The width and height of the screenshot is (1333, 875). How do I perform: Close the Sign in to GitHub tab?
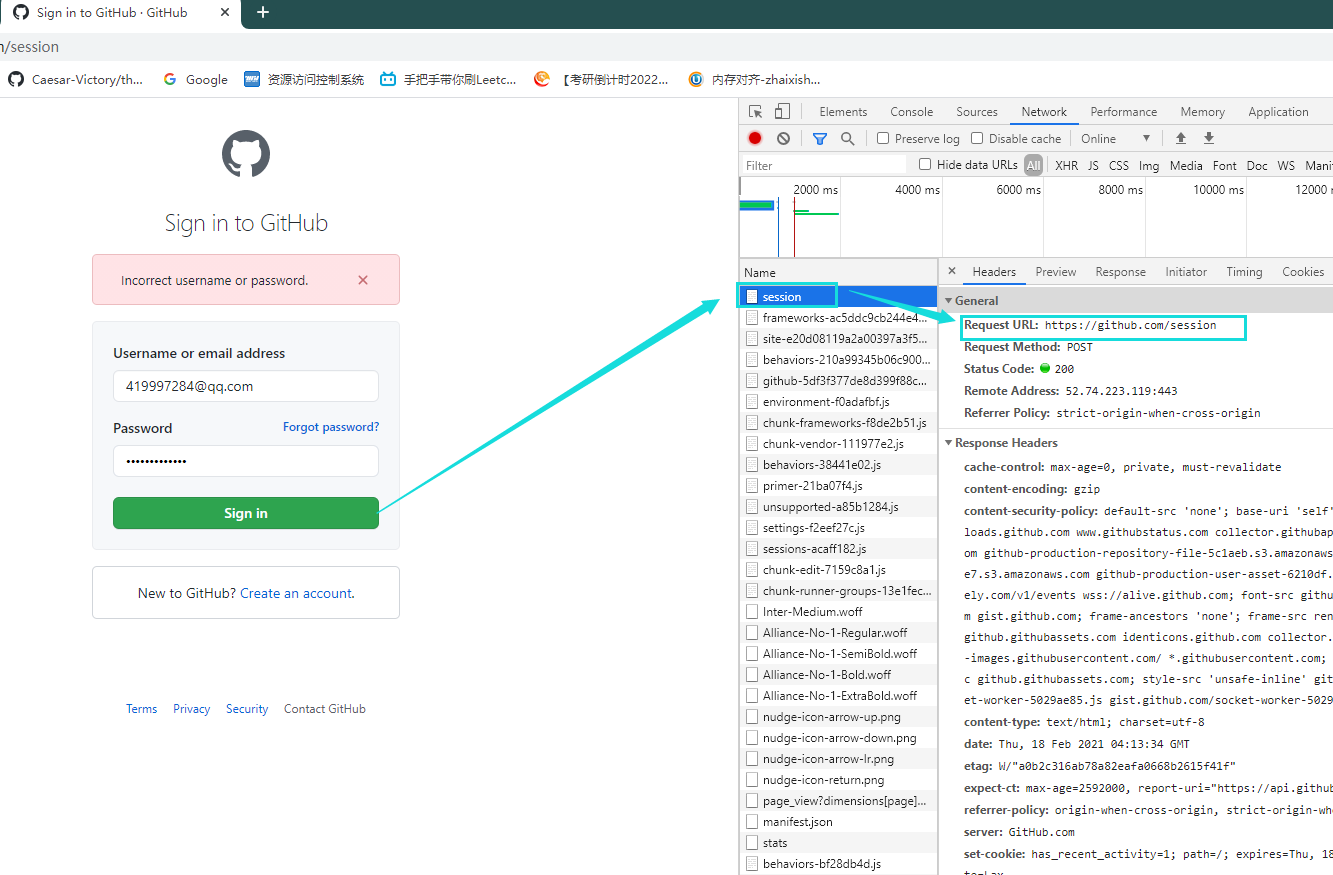(225, 13)
